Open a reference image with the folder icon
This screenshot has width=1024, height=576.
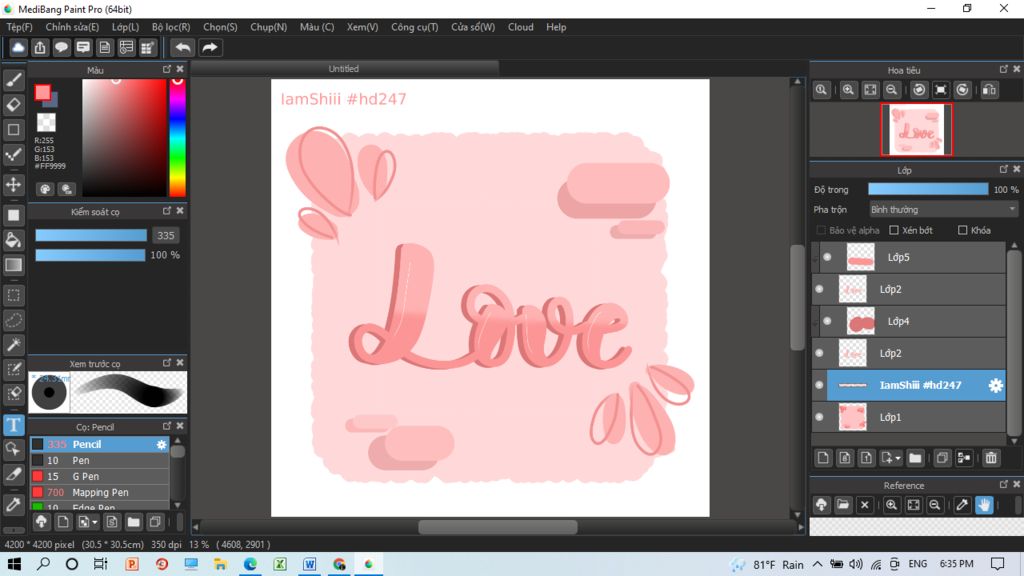click(843, 505)
